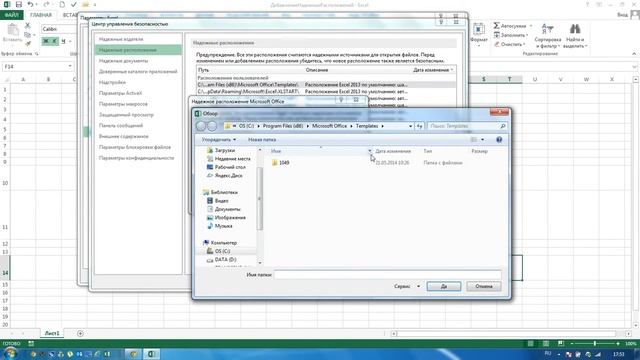Click help icon in Browse dialog
Image resolution: width=640 pixels, height=360 pixels.
click(499, 140)
